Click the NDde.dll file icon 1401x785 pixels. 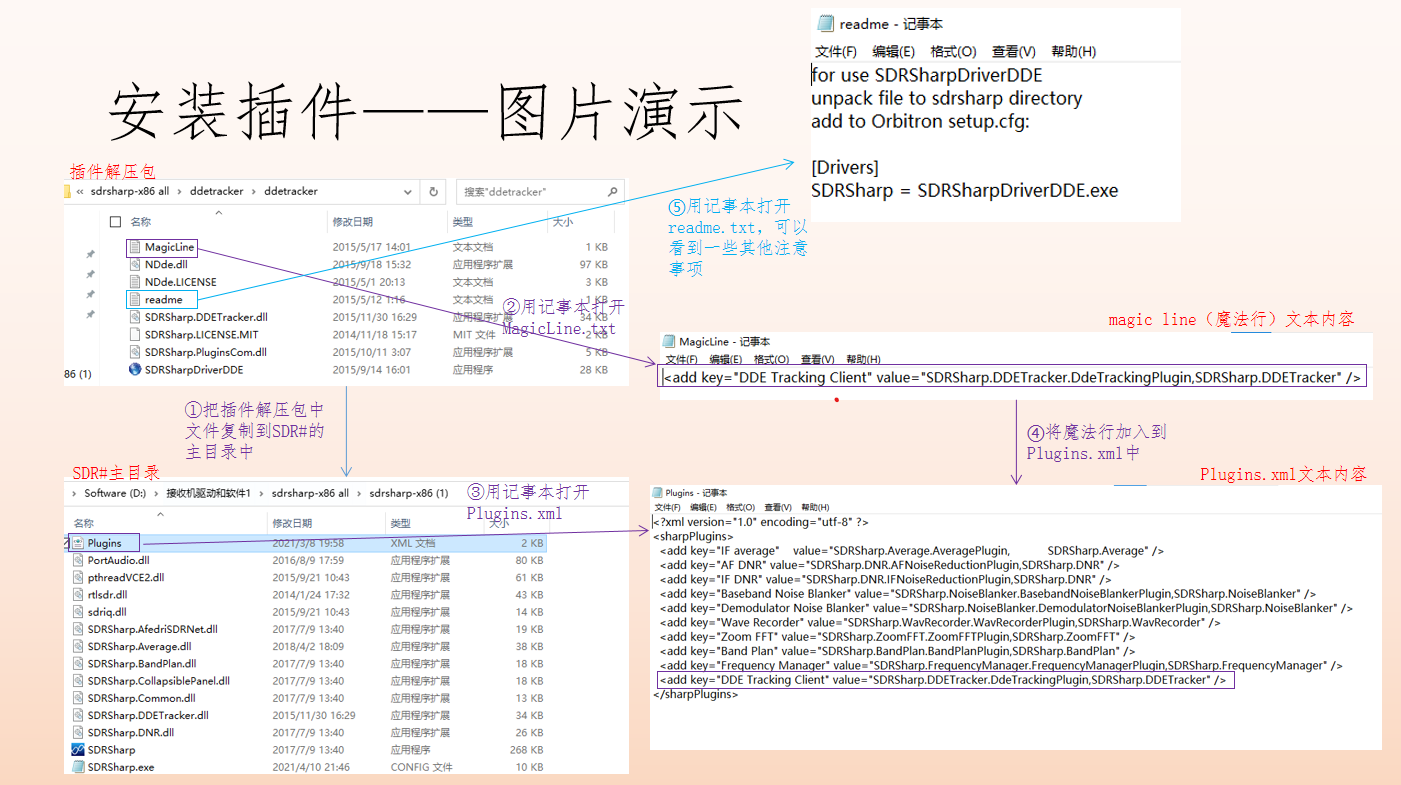coord(135,265)
